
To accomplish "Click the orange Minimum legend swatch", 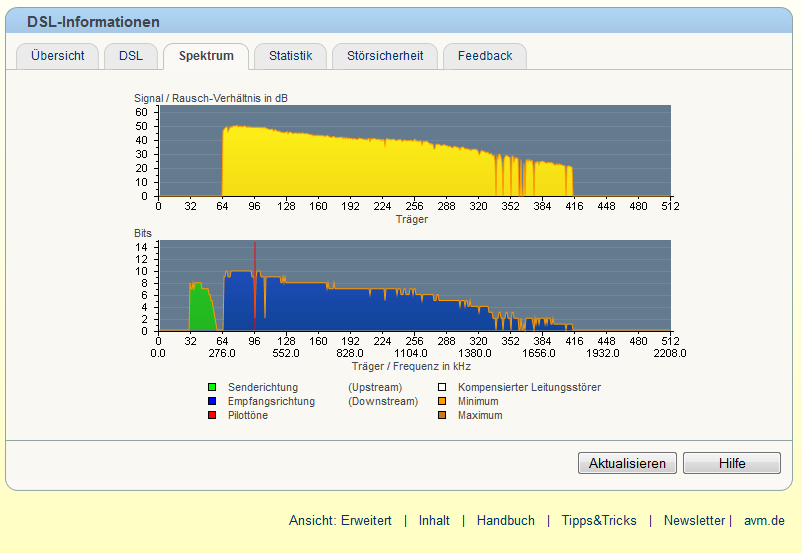I will 442,401.
